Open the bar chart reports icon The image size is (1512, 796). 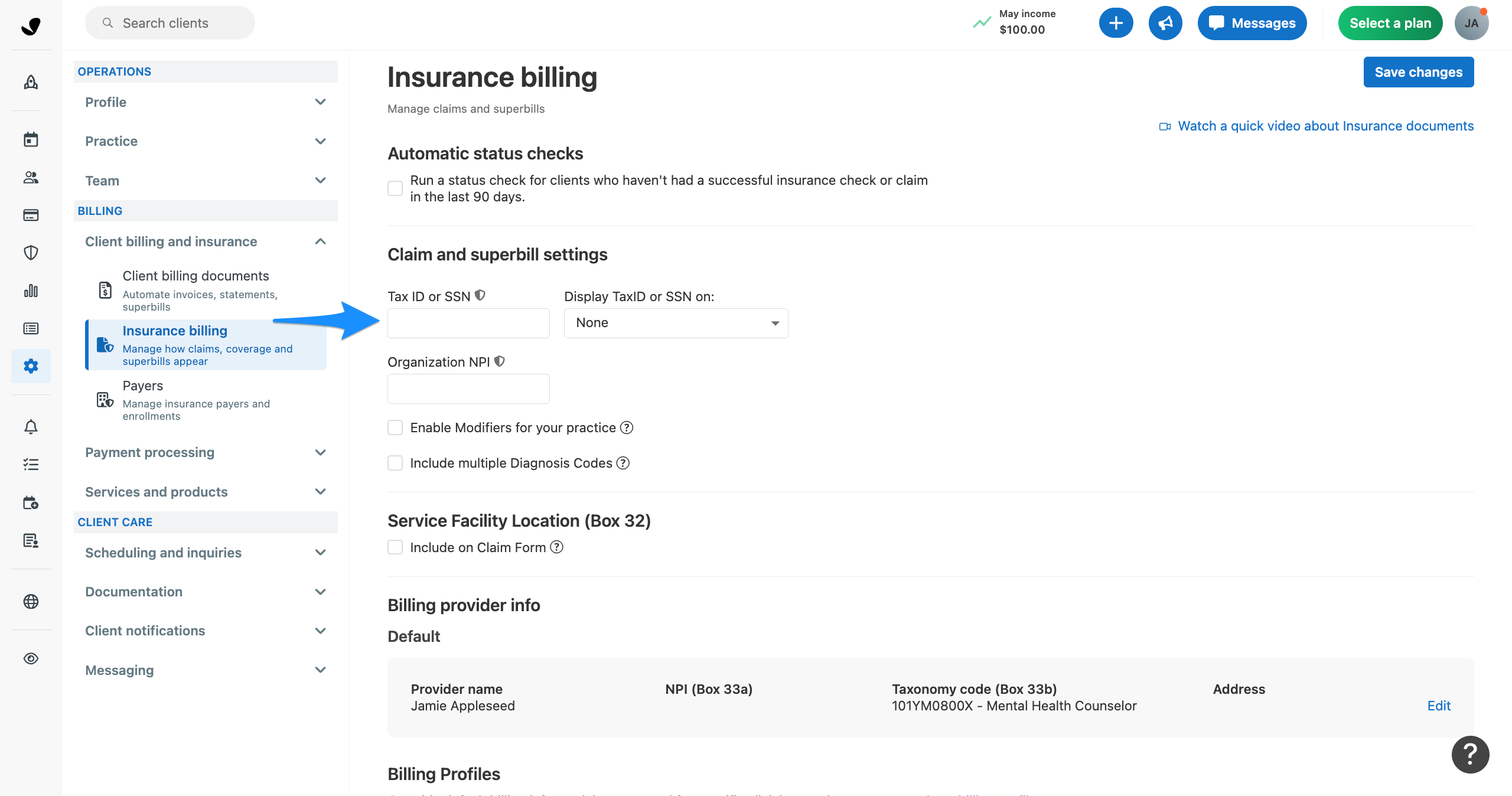coord(31,291)
